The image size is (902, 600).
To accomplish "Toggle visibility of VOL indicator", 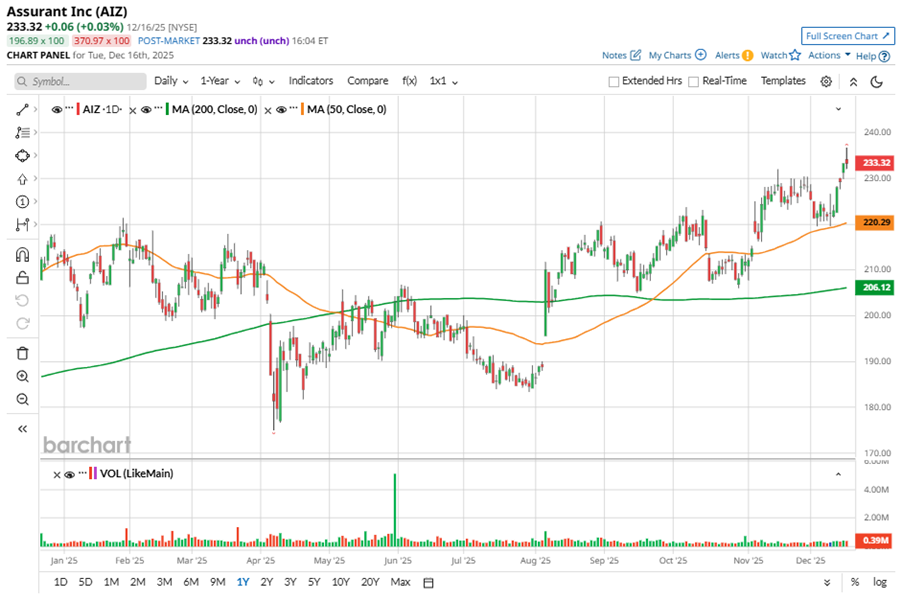I will (70, 475).
